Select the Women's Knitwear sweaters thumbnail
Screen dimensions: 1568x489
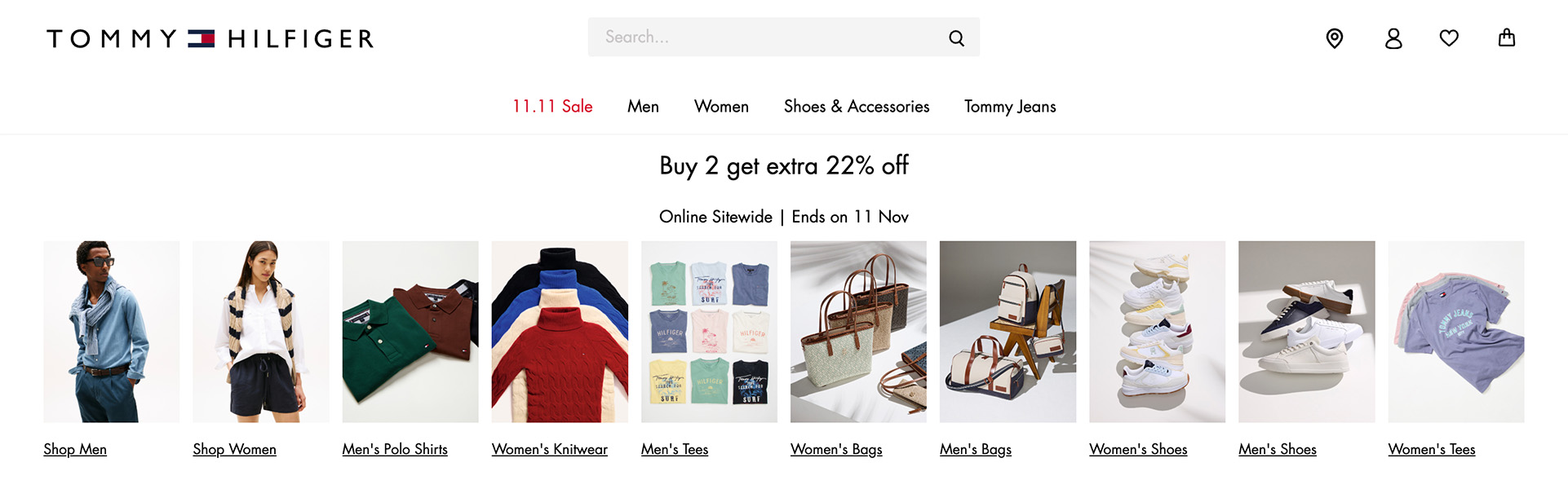click(x=560, y=332)
